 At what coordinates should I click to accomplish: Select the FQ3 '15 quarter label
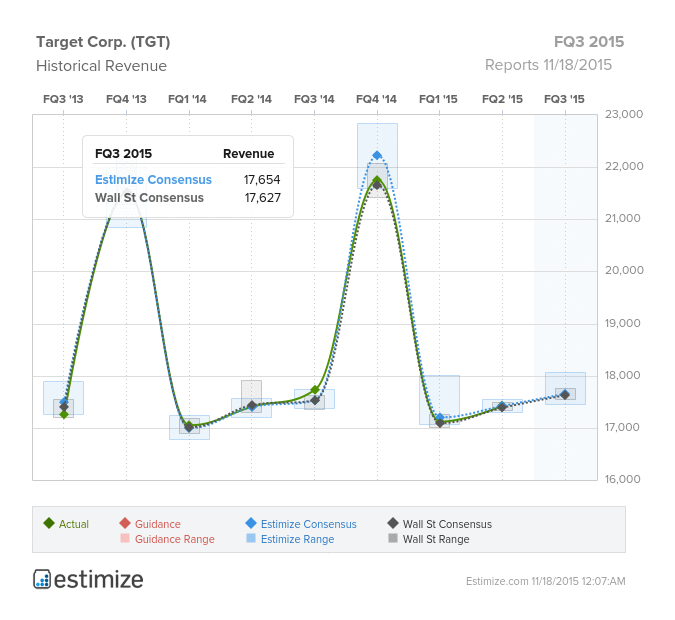(x=564, y=99)
